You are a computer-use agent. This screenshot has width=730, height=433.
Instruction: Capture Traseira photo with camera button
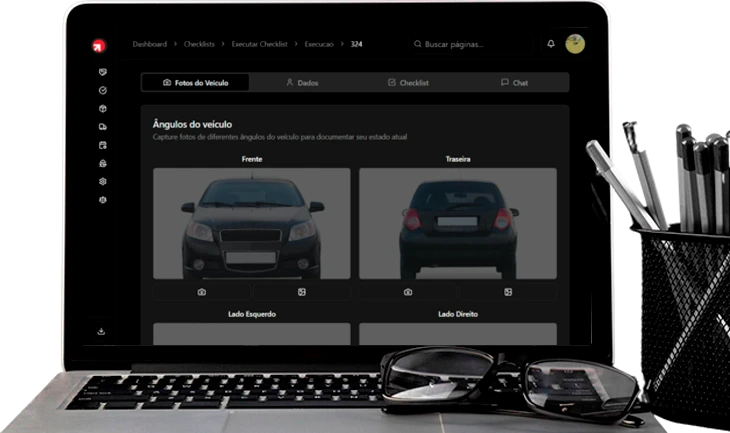tap(408, 292)
